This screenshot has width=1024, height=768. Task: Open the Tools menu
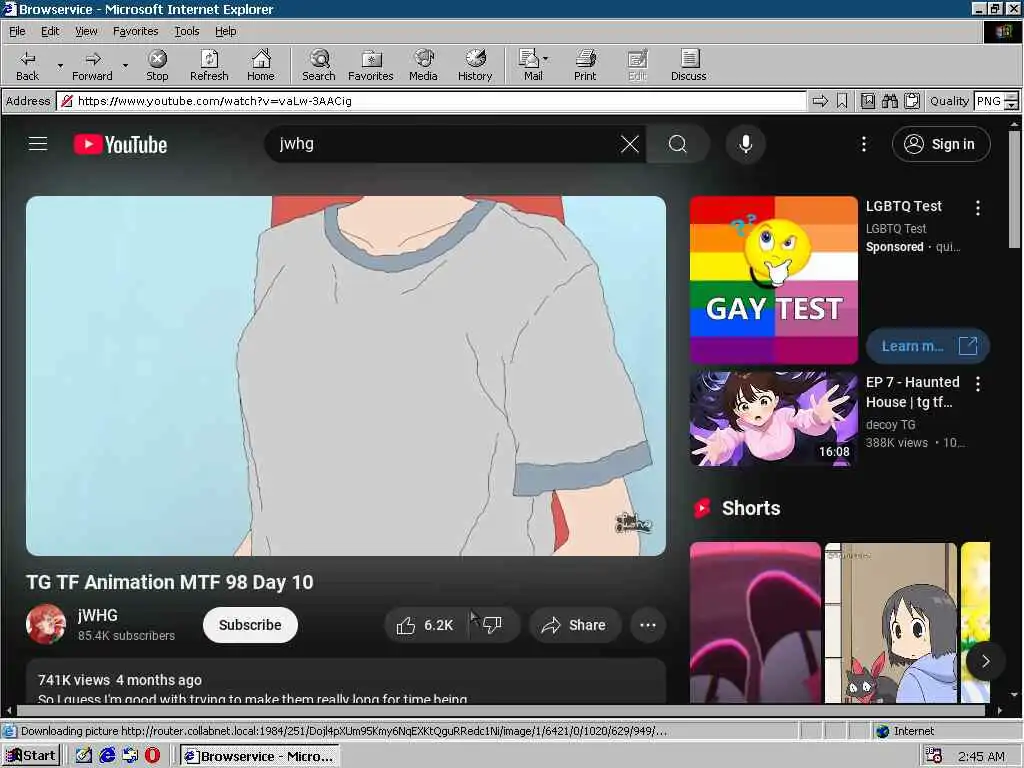click(x=186, y=31)
